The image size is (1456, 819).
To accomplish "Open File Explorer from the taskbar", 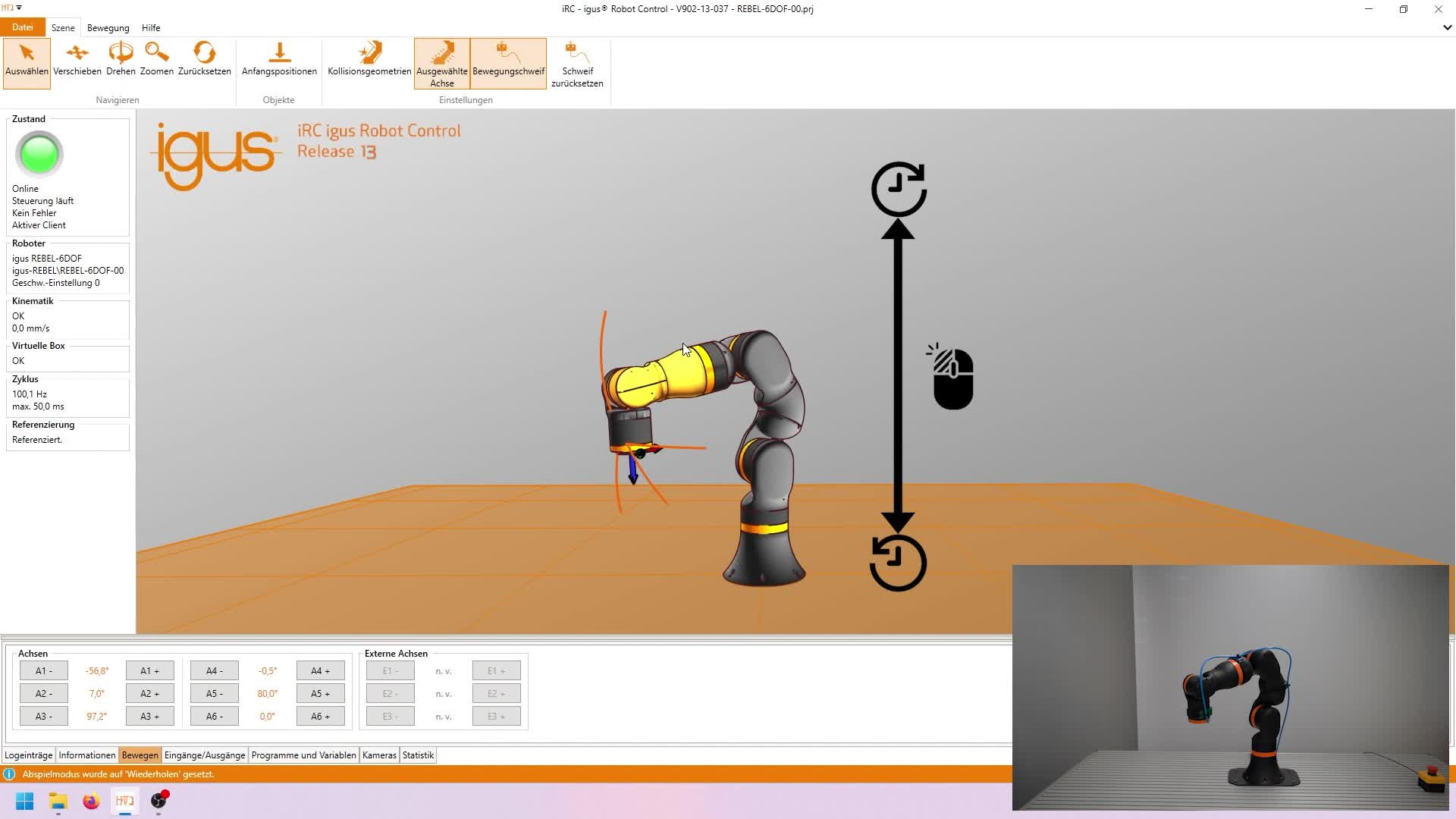I will tap(58, 801).
